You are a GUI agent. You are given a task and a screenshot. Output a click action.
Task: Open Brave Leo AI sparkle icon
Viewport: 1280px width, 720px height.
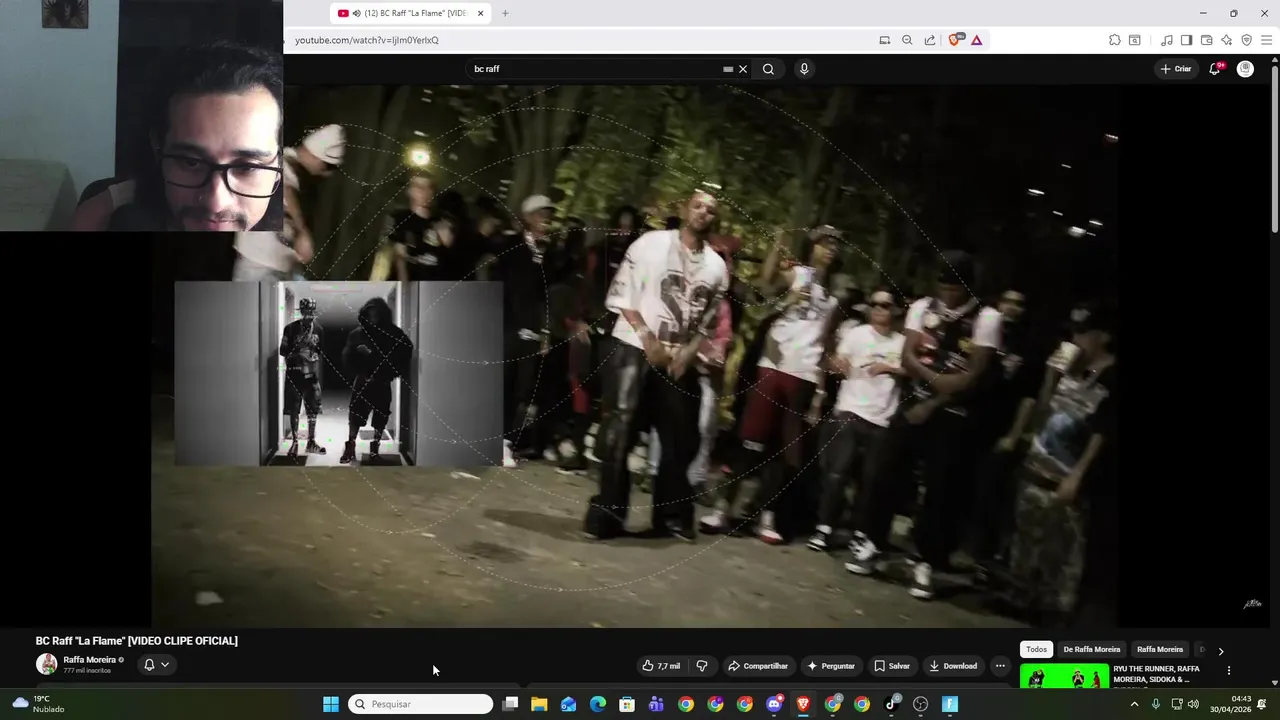pos(1226,40)
